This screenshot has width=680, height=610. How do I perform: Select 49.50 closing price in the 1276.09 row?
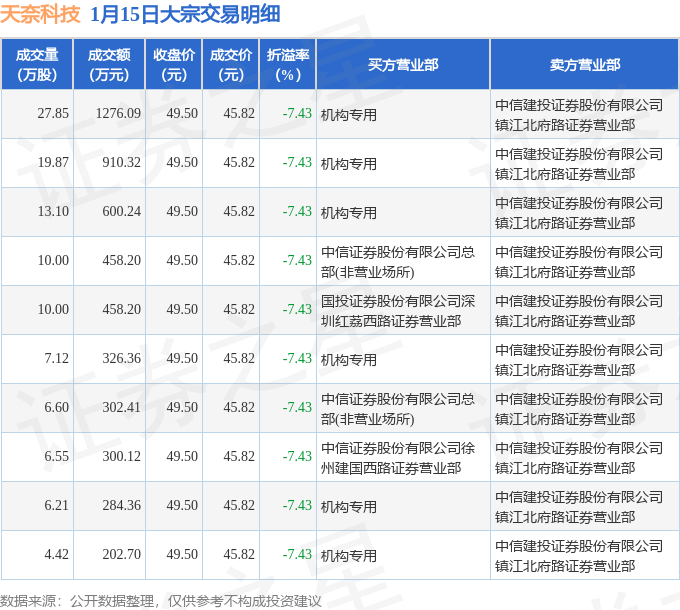(x=182, y=114)
